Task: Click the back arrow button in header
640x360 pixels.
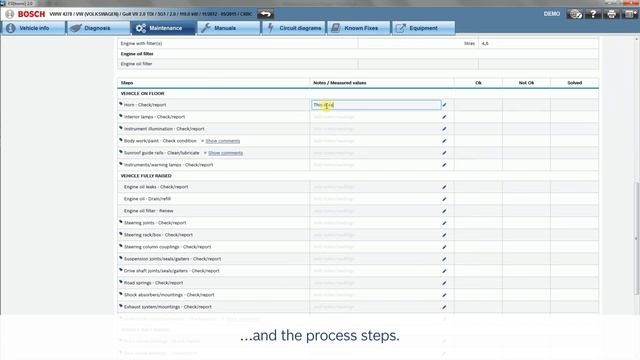Action: click(x=265, y=14)
